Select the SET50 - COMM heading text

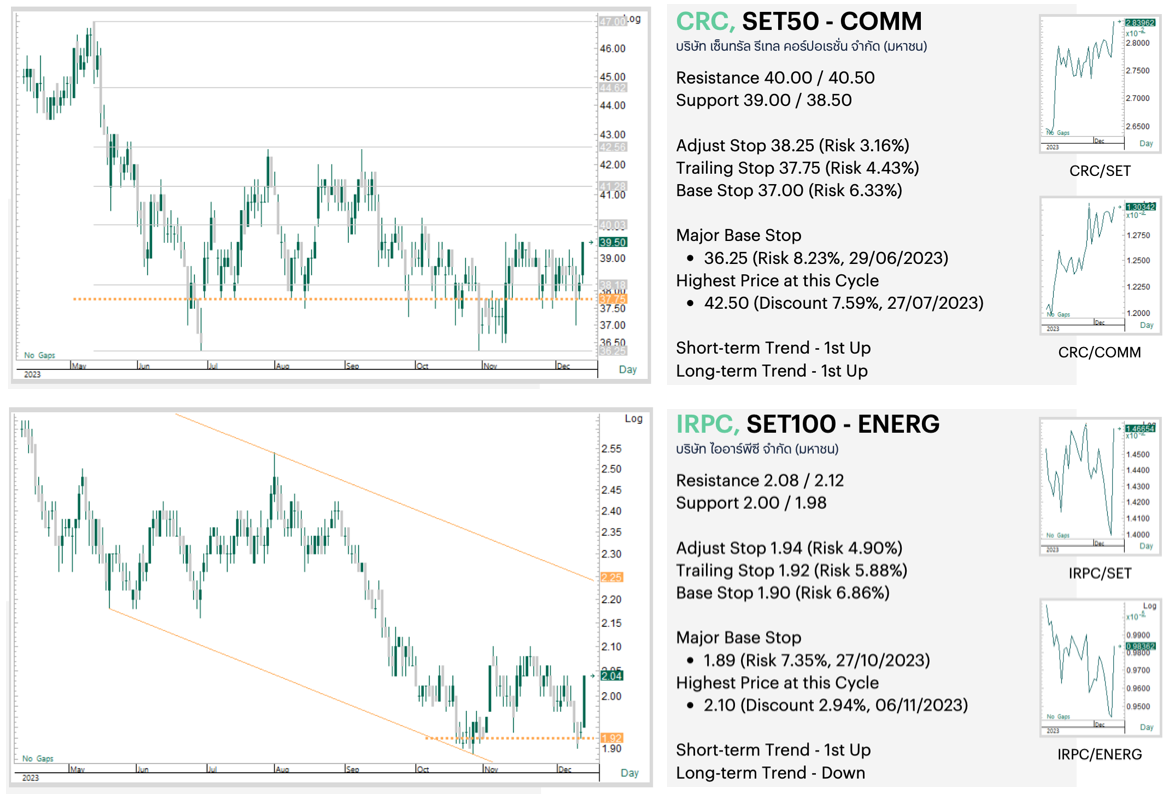click(832, 22)
